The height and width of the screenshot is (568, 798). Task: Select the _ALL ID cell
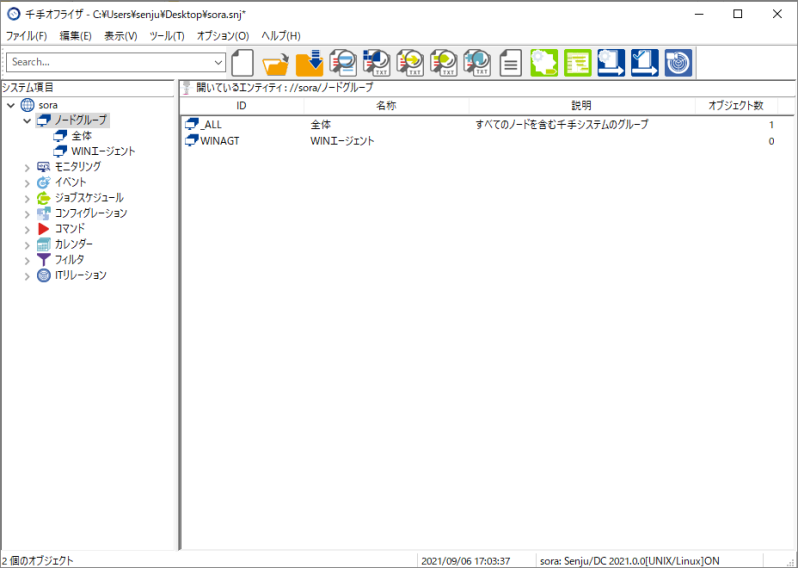pos(211,125)
